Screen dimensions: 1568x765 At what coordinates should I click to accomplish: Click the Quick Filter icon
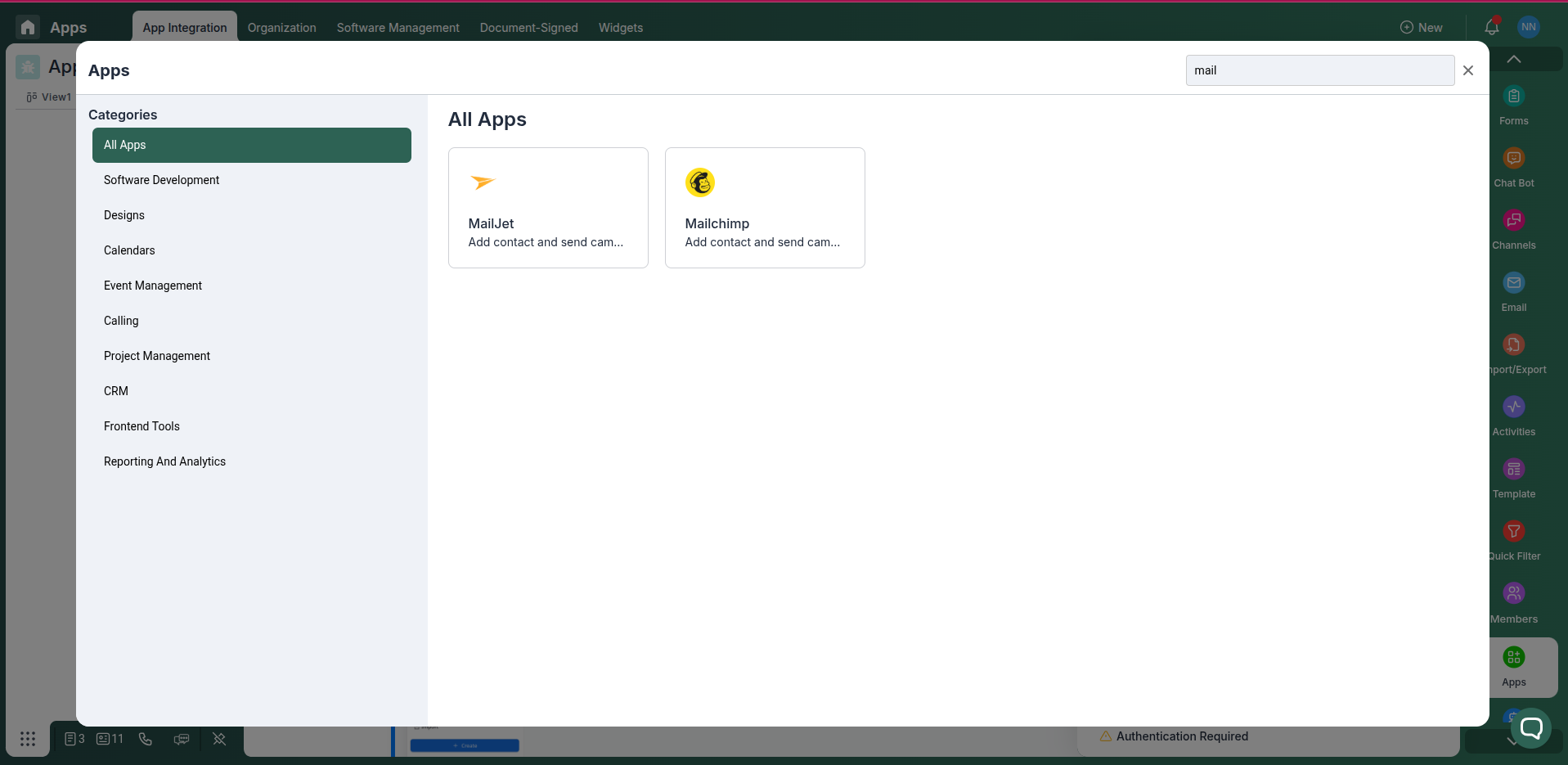[x=1513, y=531]
